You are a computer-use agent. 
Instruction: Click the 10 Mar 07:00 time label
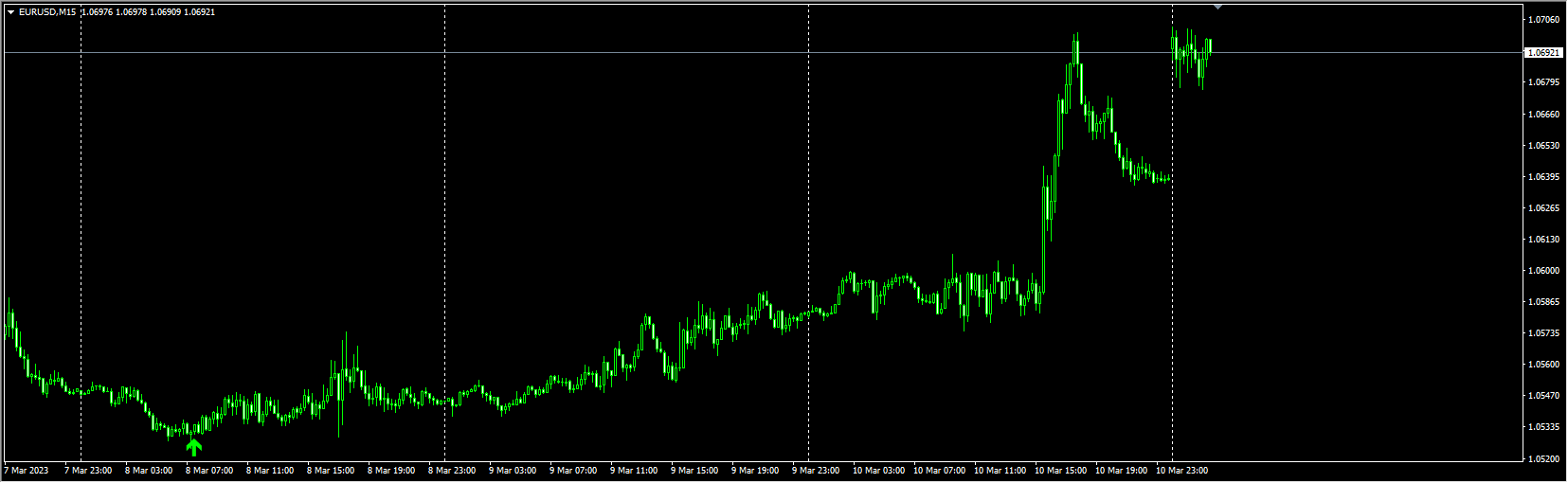pos(939,471)
